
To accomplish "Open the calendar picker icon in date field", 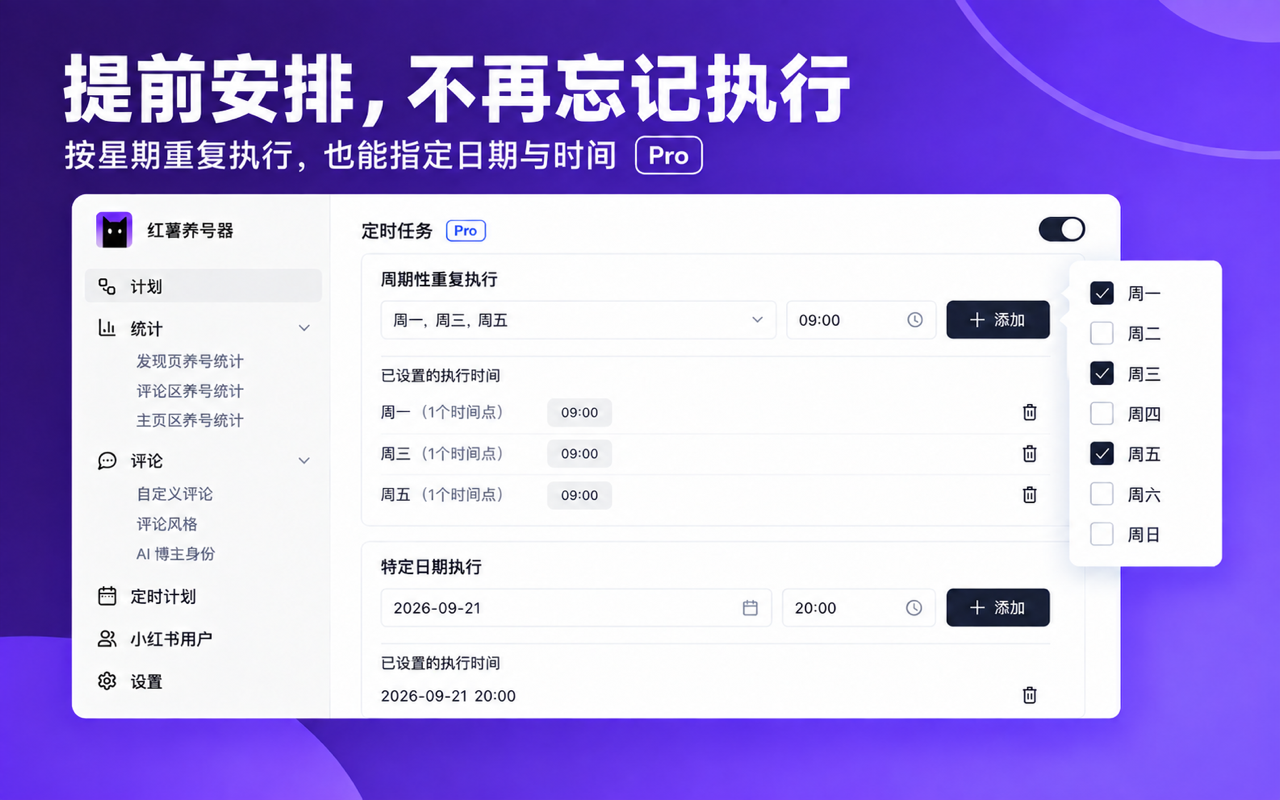I will tap(750, 608).
